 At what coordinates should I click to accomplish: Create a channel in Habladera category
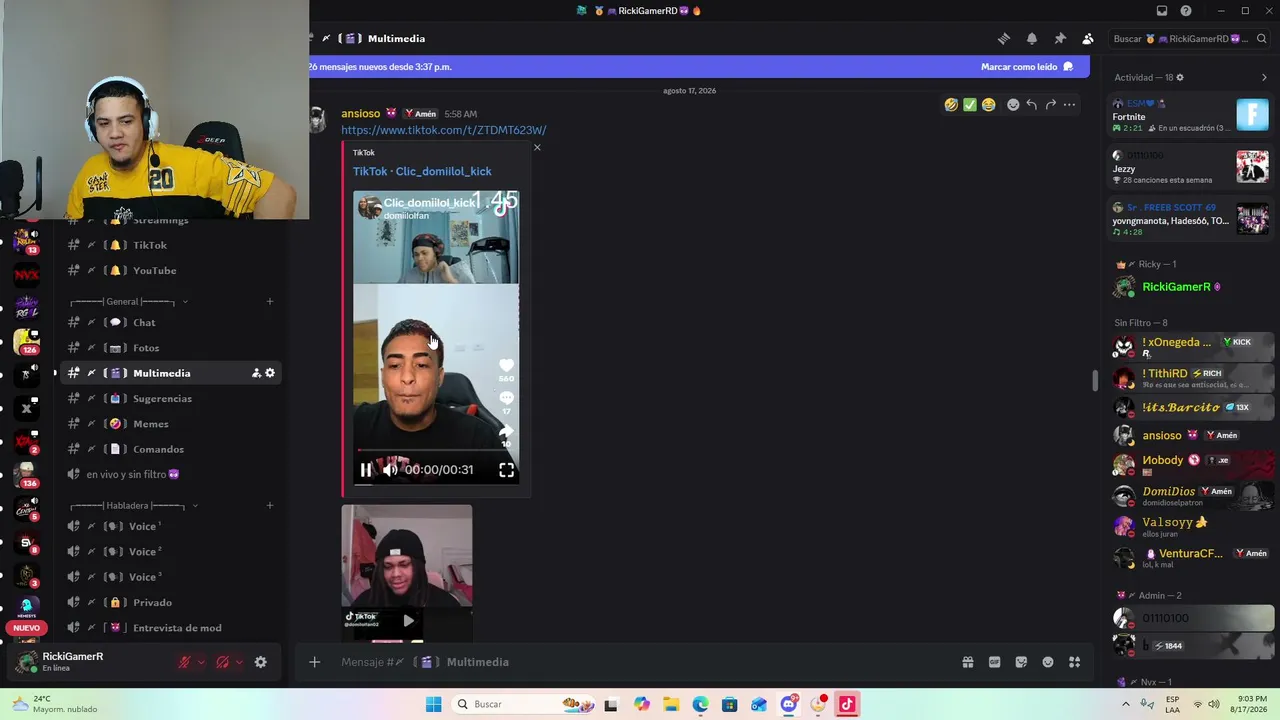coord(270,506)
